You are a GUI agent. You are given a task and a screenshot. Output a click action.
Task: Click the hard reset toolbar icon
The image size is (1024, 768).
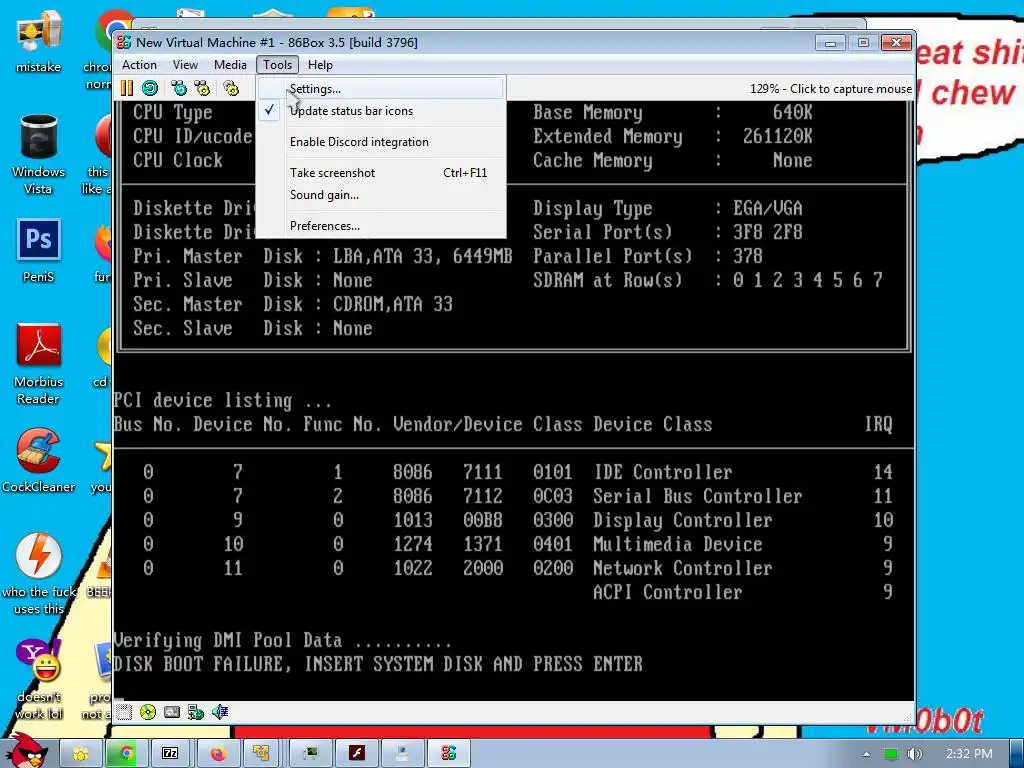pos(150,88)
